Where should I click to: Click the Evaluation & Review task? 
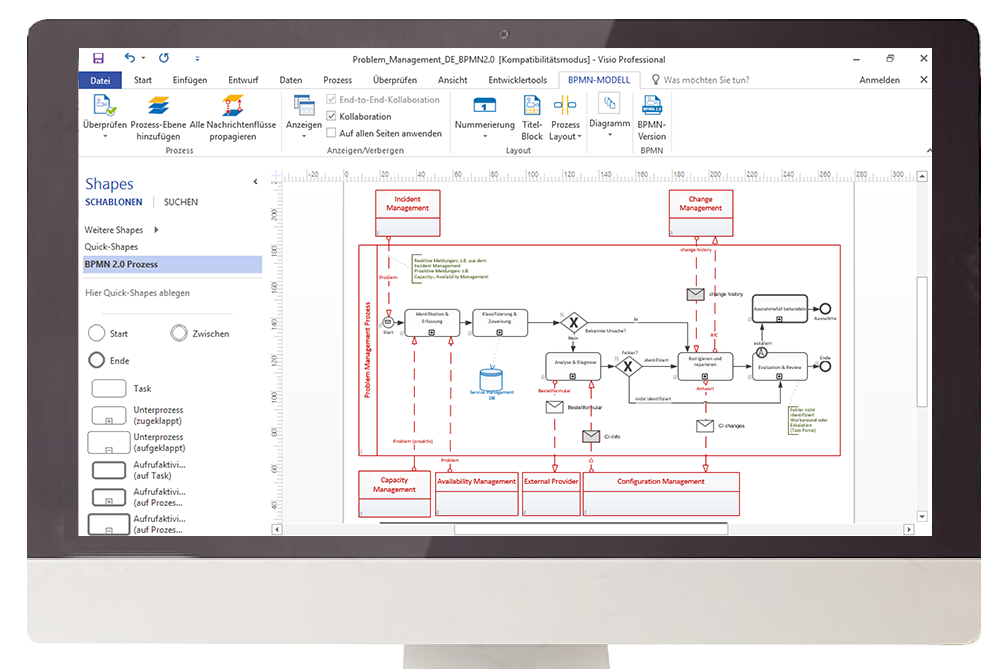779,367
